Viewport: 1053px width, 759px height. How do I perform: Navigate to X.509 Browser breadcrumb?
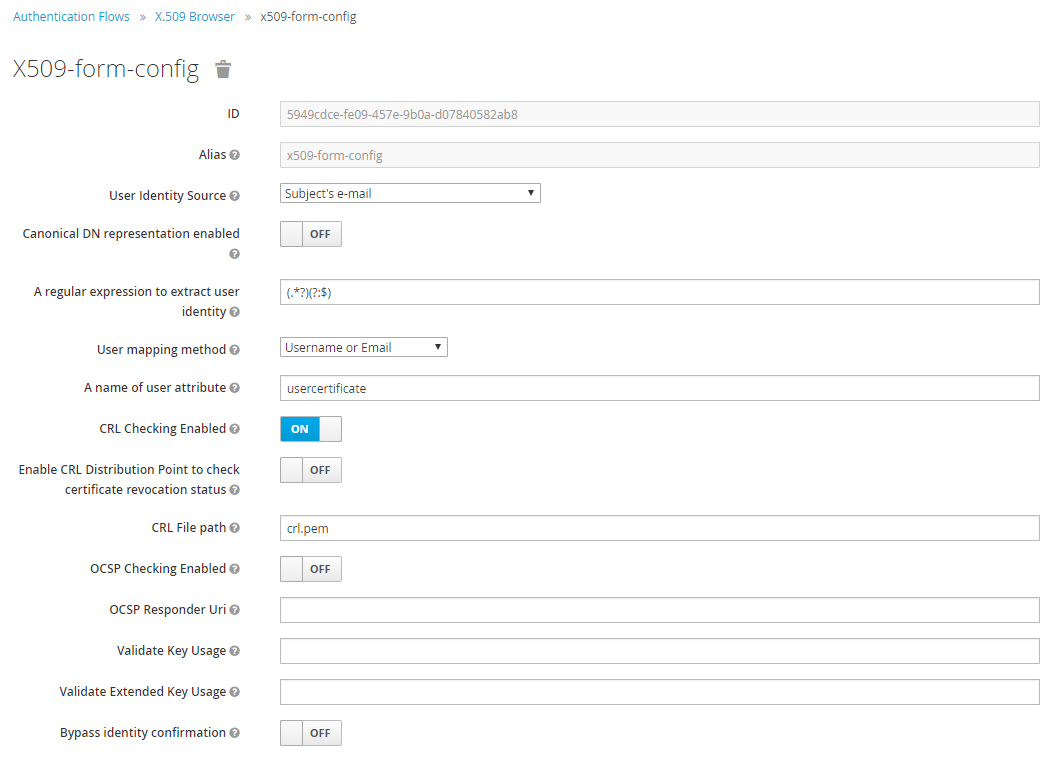[x=195, y=17]
